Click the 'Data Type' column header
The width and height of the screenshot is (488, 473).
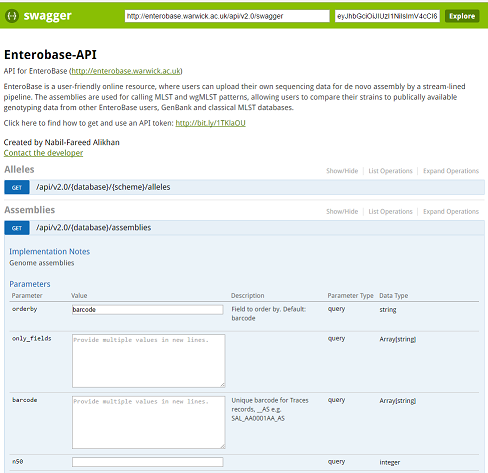click(x=394, y=296)
